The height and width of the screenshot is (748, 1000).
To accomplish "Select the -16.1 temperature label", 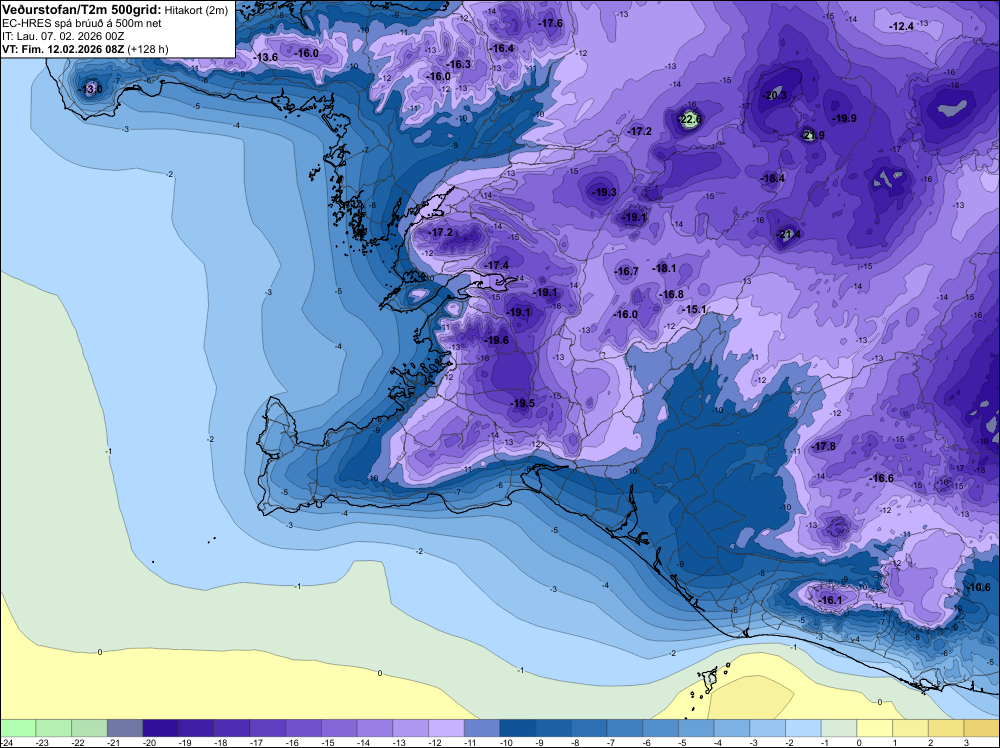I will (830, 600).
